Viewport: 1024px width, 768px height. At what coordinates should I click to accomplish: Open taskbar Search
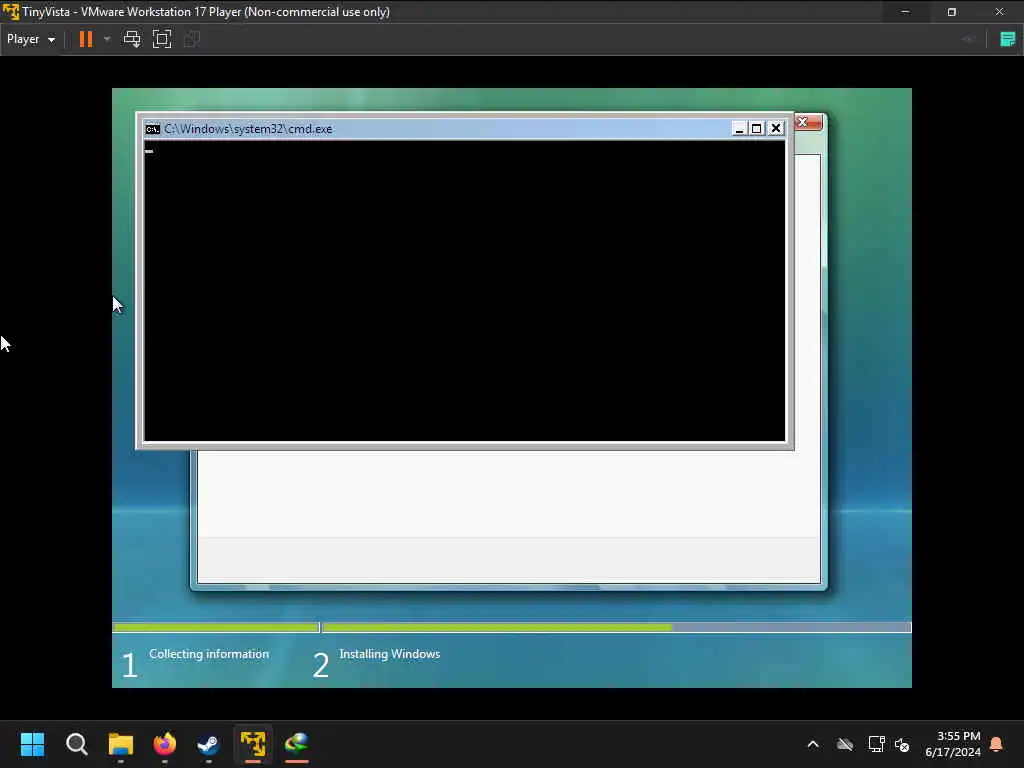tap(76, 744)
